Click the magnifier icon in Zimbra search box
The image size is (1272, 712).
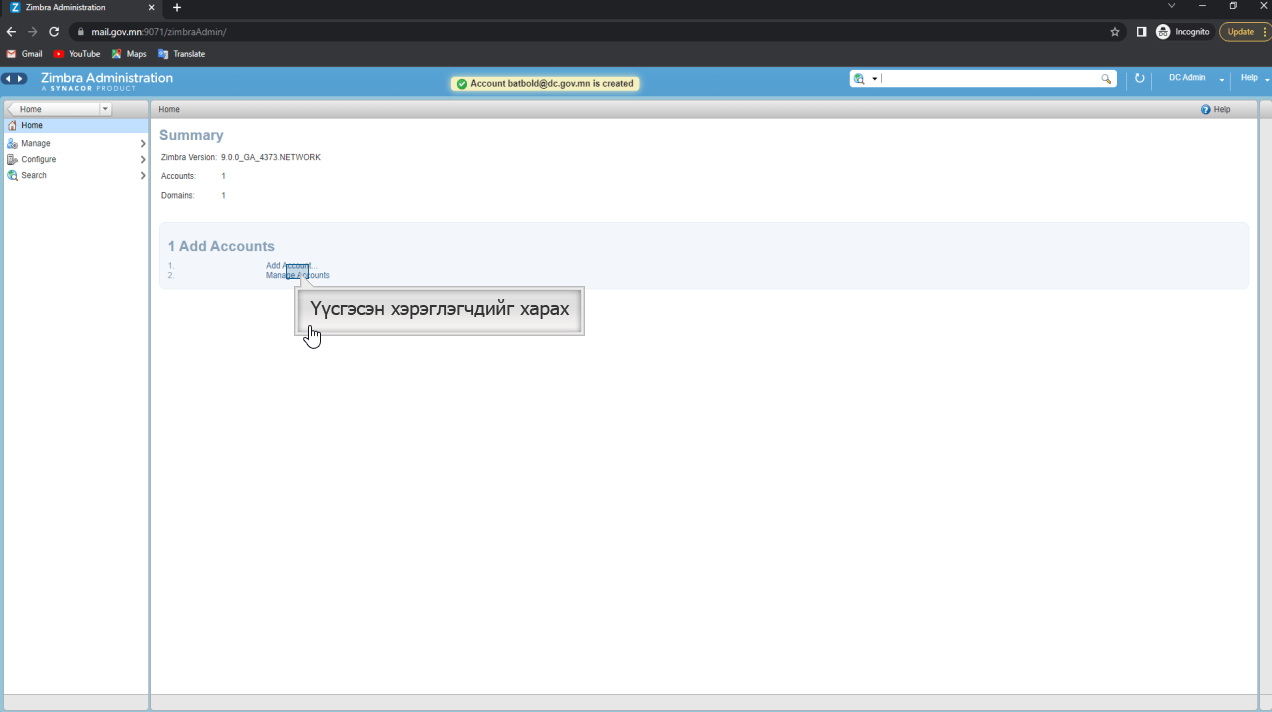tap(1106, 79)
